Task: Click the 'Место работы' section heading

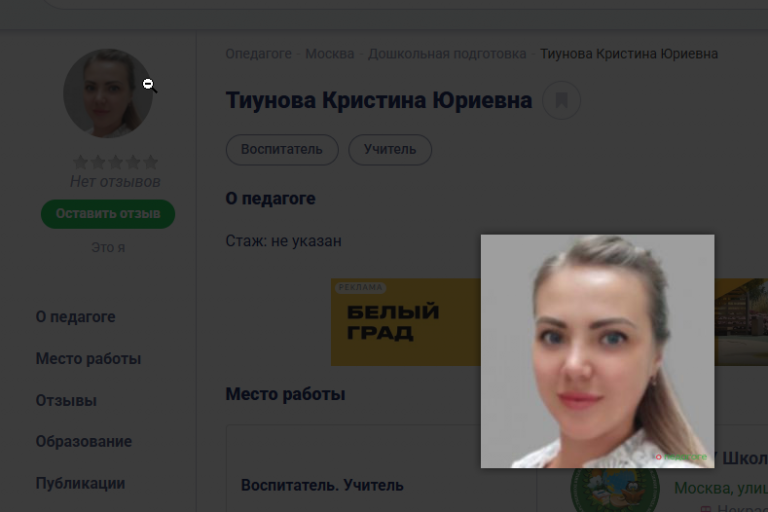Action: click(285, 394)
